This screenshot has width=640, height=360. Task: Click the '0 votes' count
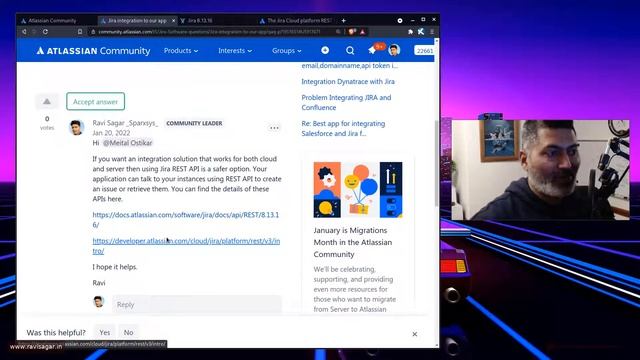[47, 123]
